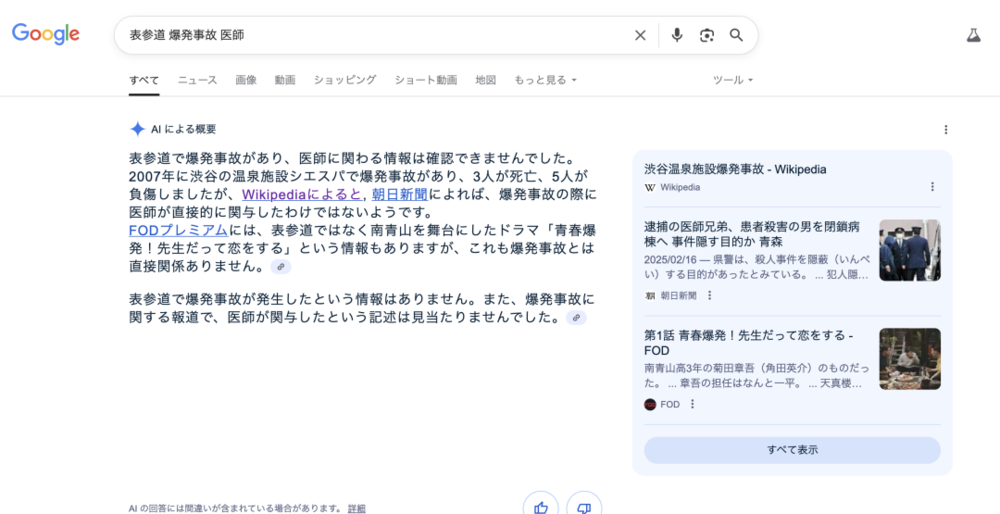
Task: Open more options for FOD source
Action: [692, 404]
